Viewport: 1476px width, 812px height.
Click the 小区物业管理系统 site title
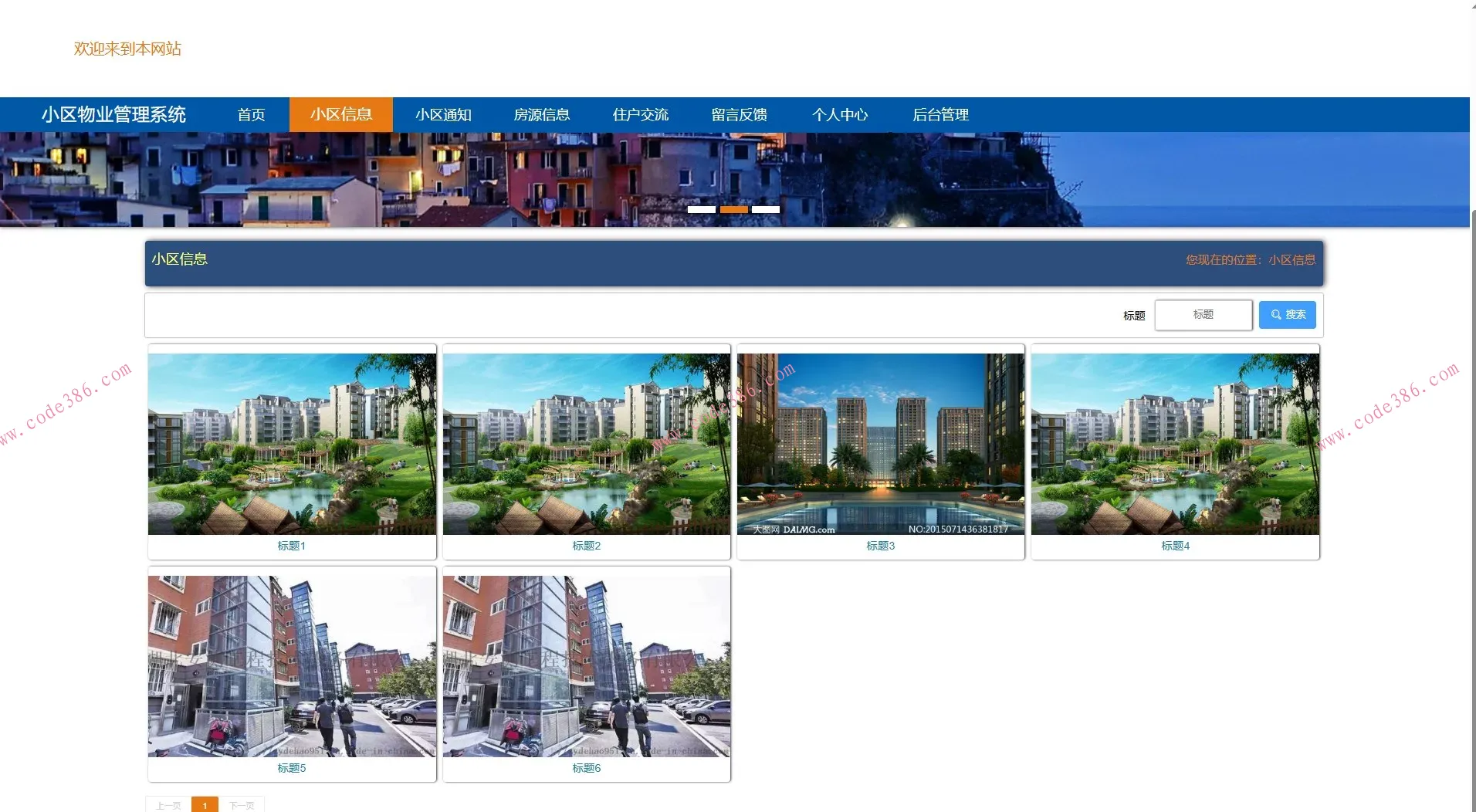click(113, 115)
